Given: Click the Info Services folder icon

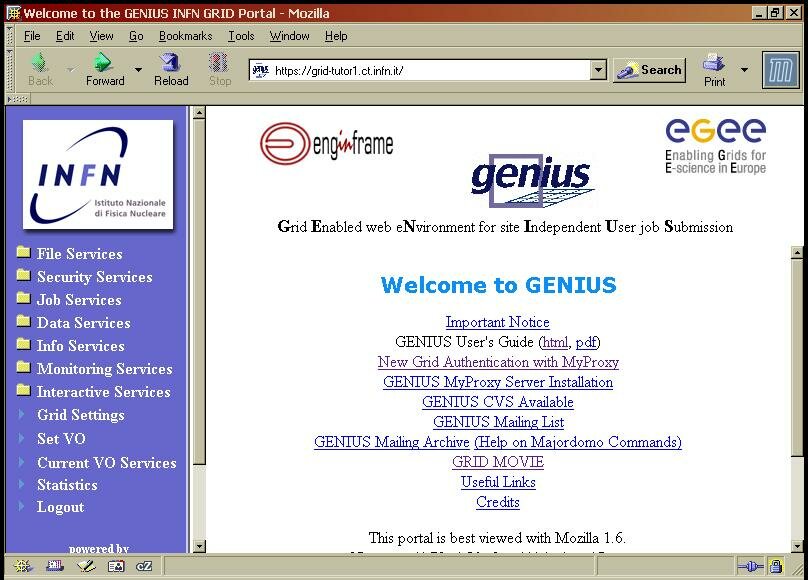Looking at the screenshot, I should click(x=23, y=344).
